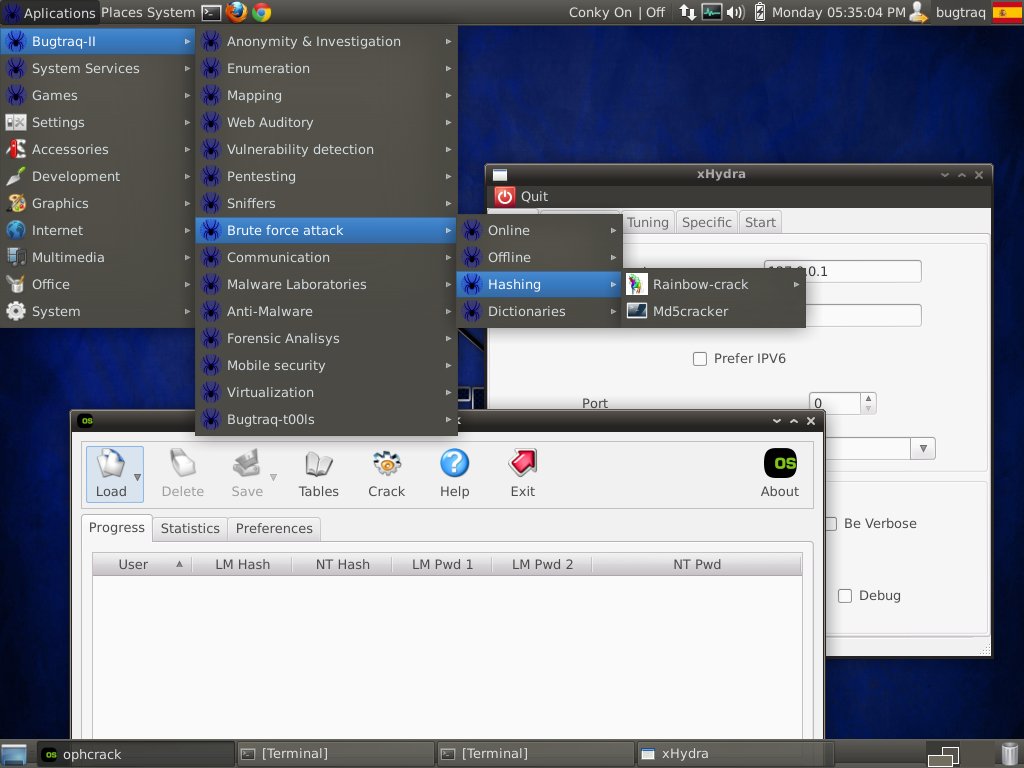Open the Load button in ophcrack toolbar
The height and width of the screenshot is (768, 1024).
pos(111,474)
